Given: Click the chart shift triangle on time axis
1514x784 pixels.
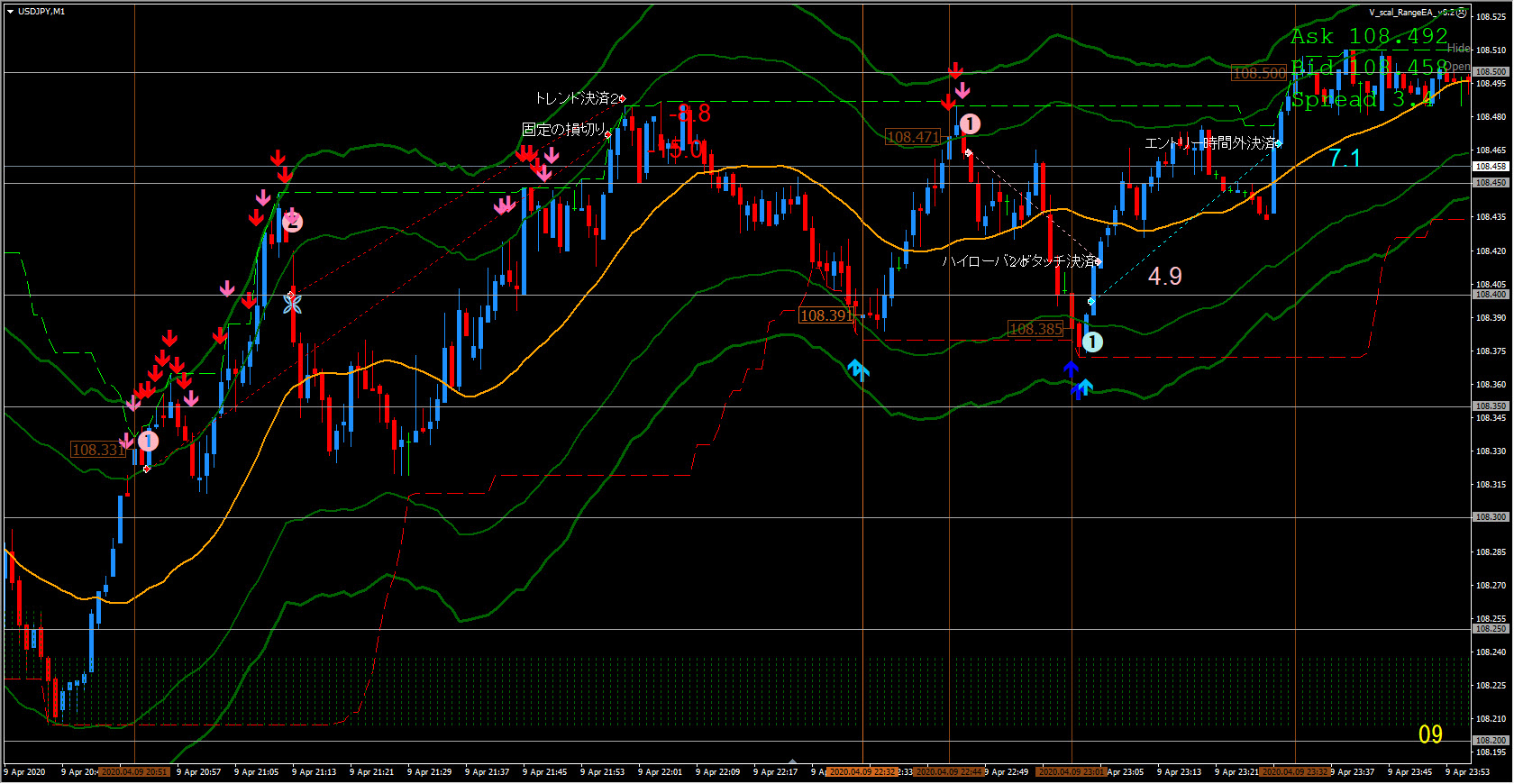Looking at the screenshot, I should tap(792, 761).
